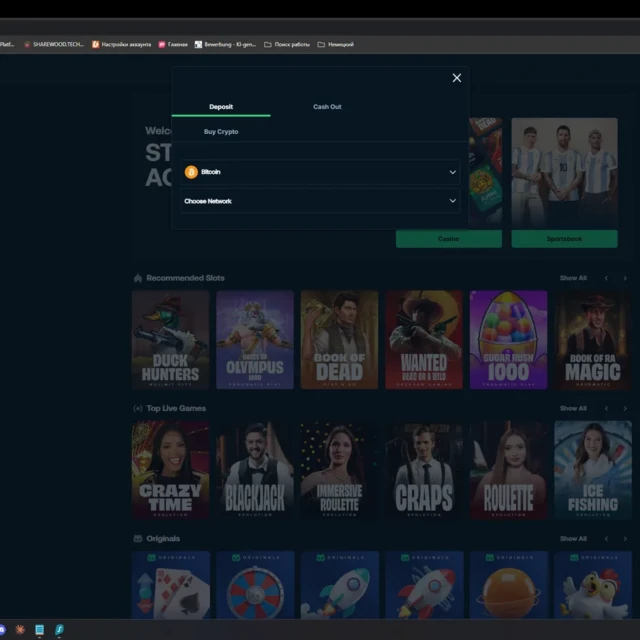This screenshot has height=640, width=640.
Task: Go to previous Originals page
Action: 606,539
